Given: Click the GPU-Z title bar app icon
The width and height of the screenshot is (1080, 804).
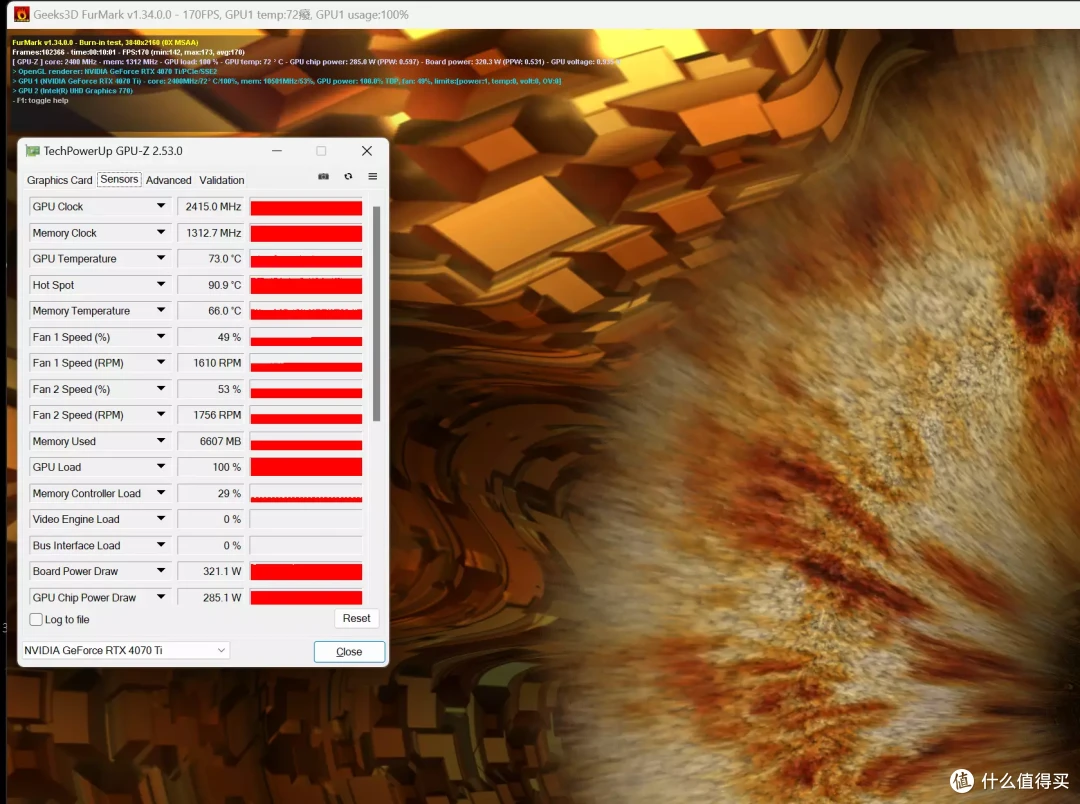Looking at the screenshot, I should (x=32, y=151).
